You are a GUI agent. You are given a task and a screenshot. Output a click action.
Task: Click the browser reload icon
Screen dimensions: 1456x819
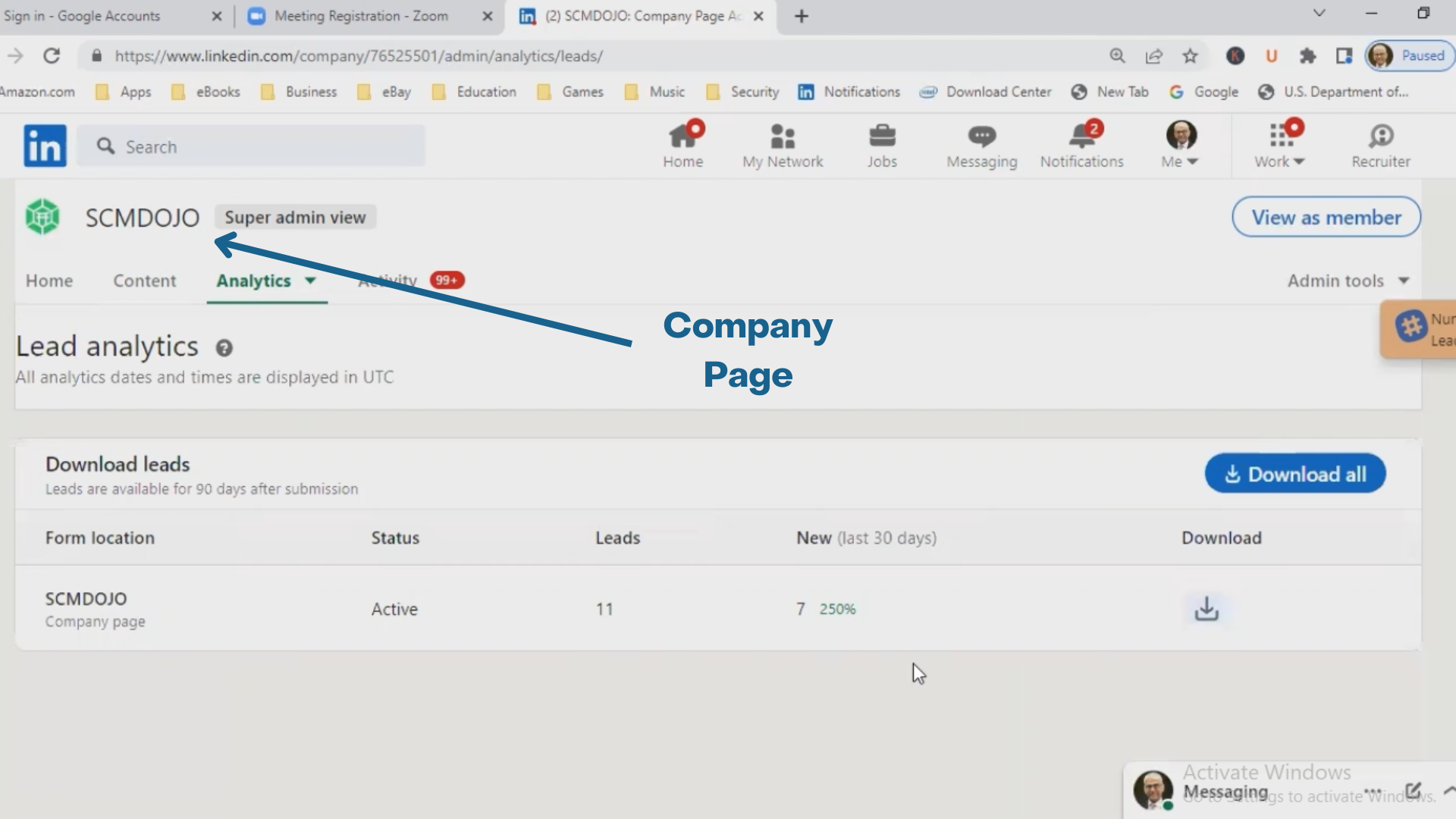[x=52, y=55]
